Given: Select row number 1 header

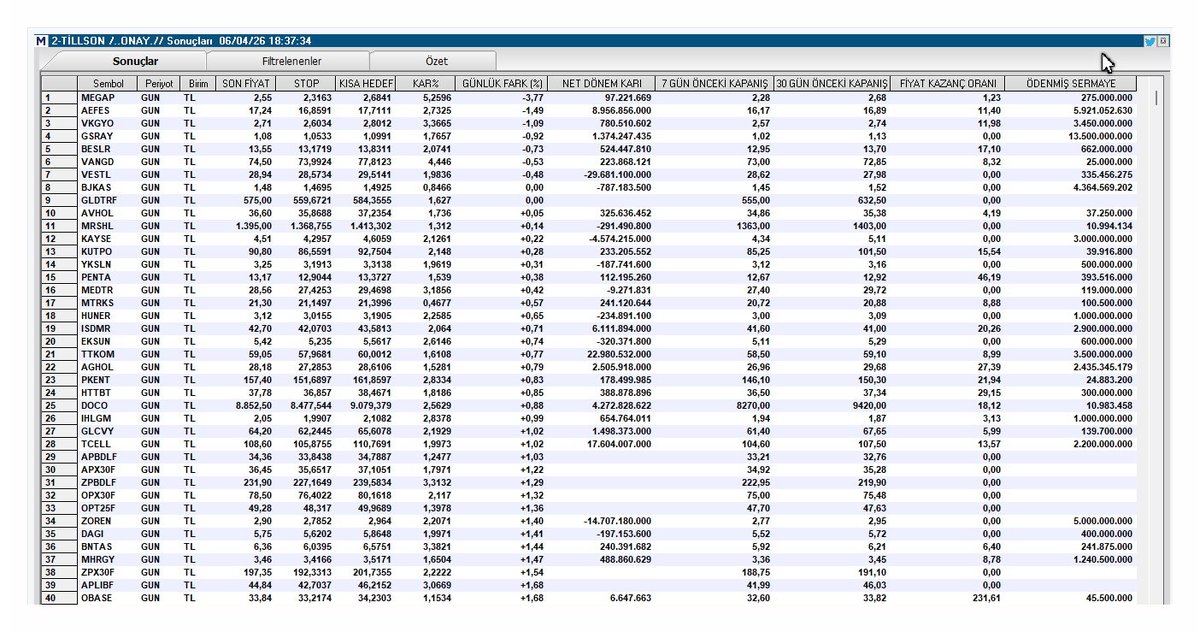Looking at the screenshot, I should 59,98.
